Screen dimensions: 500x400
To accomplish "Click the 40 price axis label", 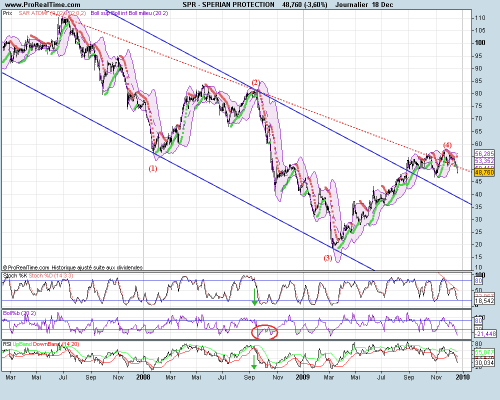I will pos(479,194).
